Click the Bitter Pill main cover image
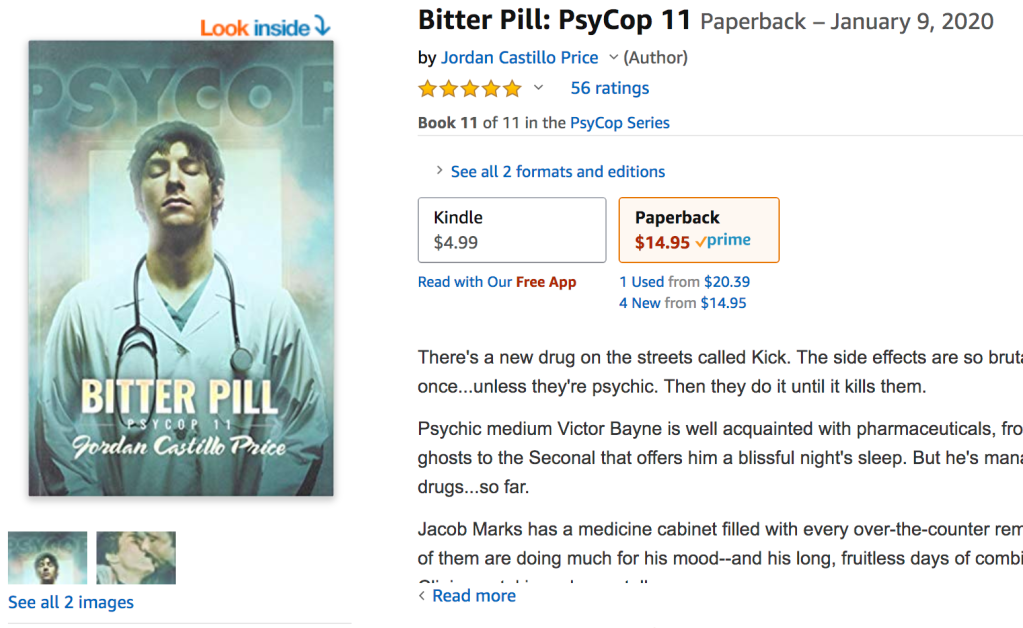Image resolution: width=1023 pixels, height=628 pixels. [x=181, y=268]
